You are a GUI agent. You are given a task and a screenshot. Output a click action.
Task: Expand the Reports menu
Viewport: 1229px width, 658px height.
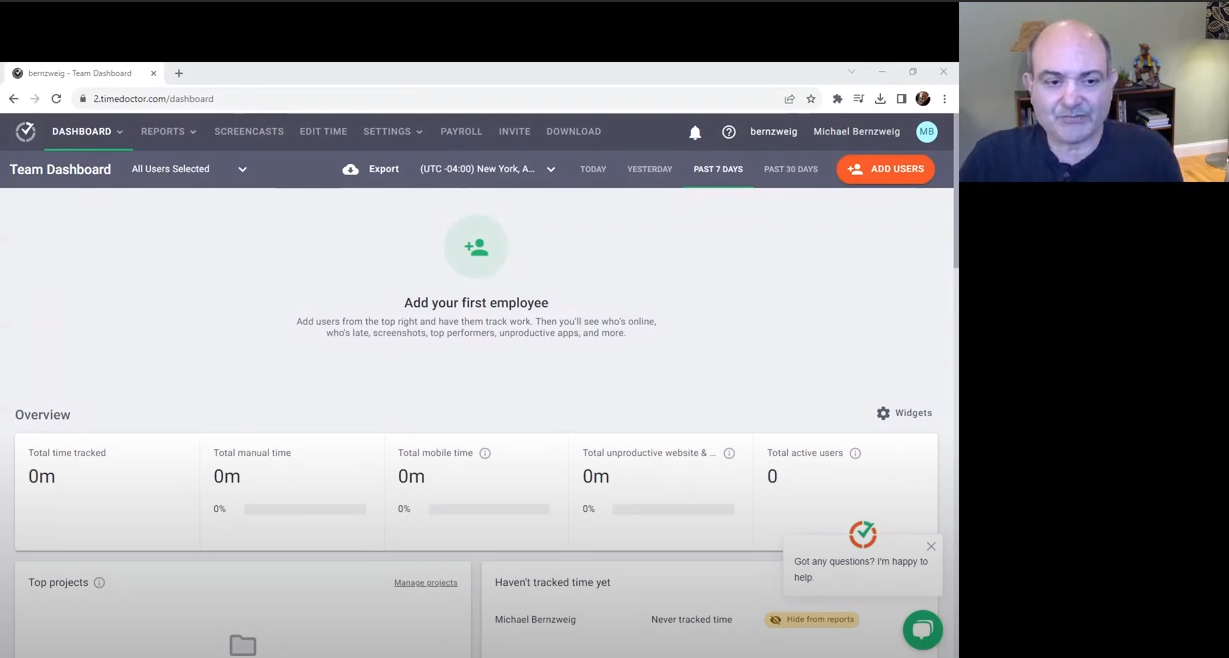click(169, 132)
